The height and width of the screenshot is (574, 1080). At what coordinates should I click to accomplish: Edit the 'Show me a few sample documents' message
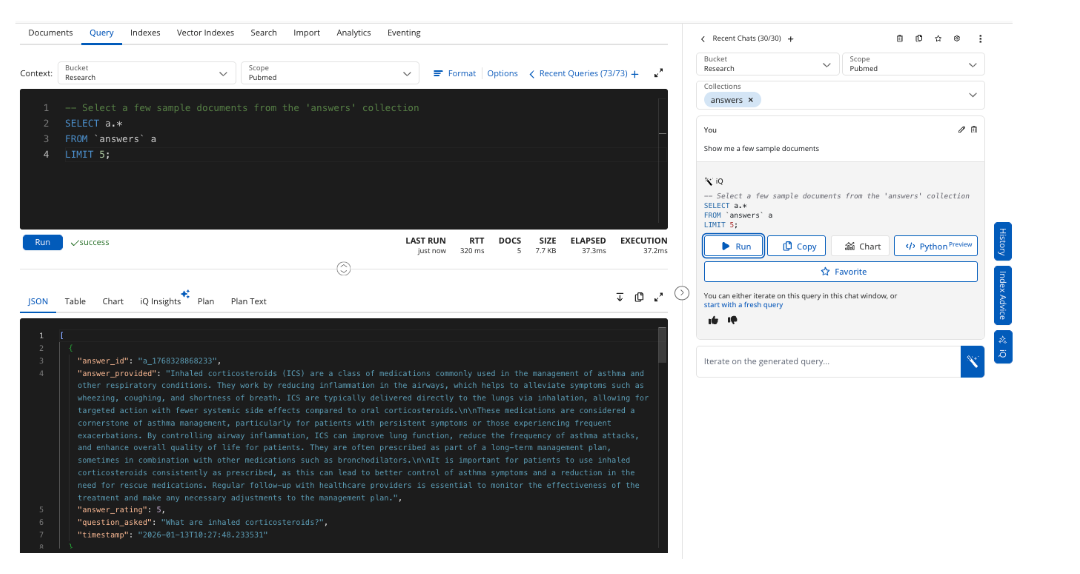[x=961, y=129]
